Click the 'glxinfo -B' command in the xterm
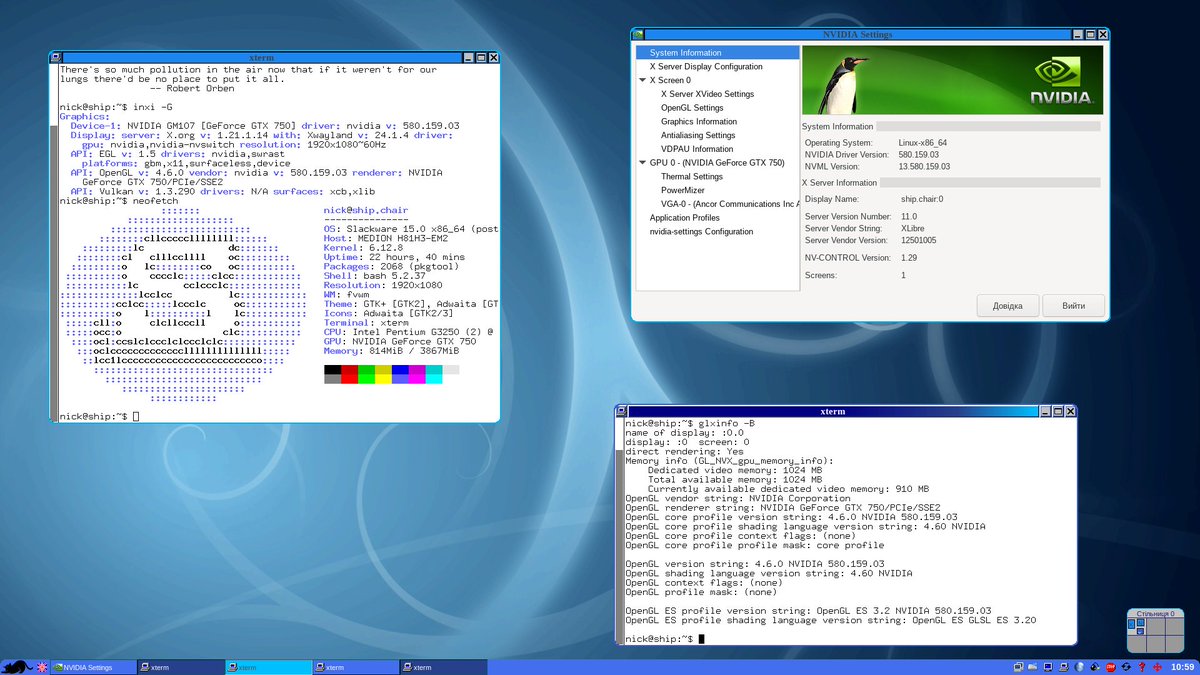 click(x=728, y=424)
